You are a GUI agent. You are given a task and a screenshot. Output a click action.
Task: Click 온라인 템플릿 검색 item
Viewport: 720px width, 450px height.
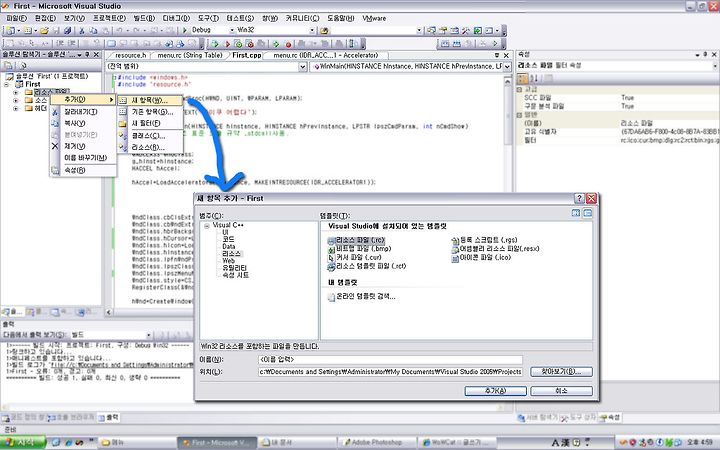(x=361, y=297)
